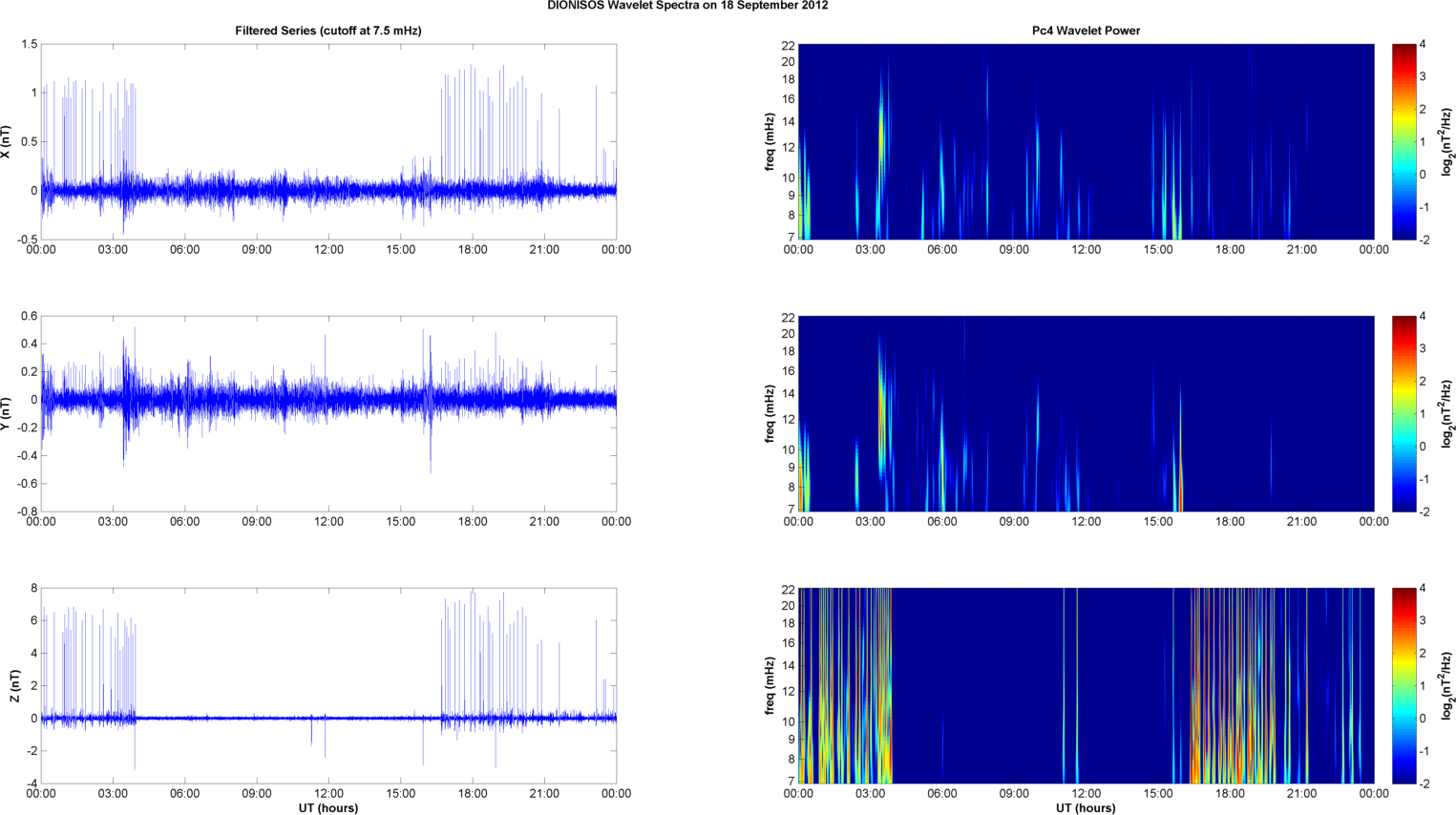Click the middle wavelet power colorbar
This screenshot has height=815, width=1456.
[1403, 413]
